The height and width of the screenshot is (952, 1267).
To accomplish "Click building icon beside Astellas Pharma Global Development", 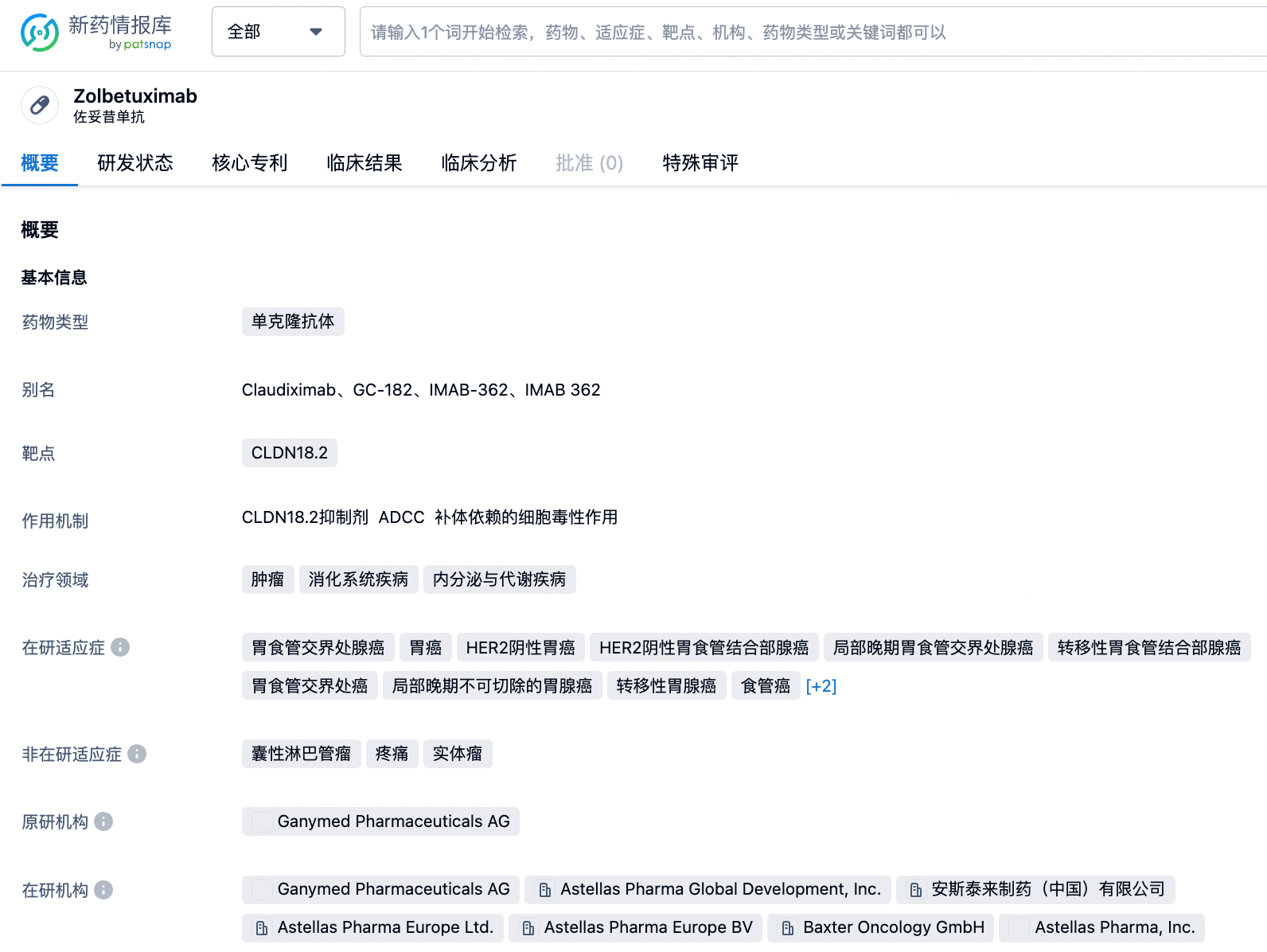I will point(545,890).
